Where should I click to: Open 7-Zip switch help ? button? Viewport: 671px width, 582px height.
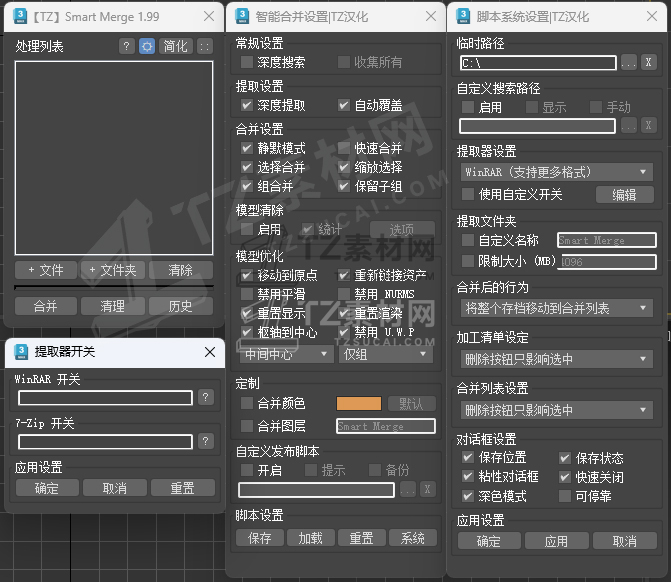coord(205,441)
